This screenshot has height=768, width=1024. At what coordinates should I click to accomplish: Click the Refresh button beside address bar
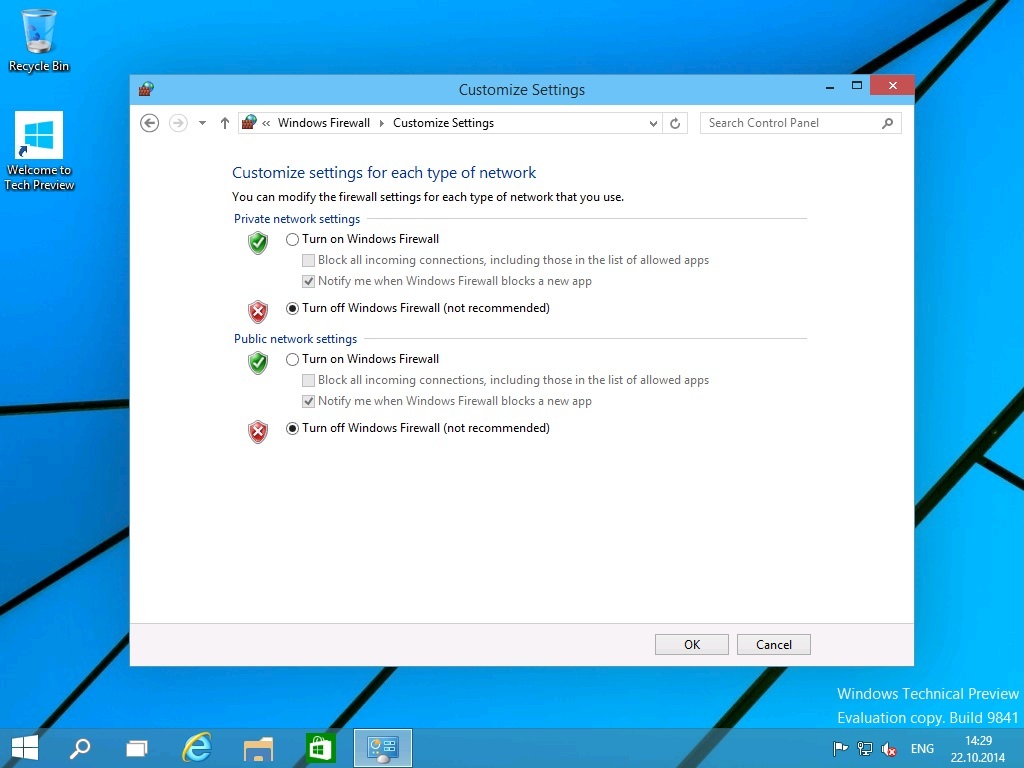point(675,123)
